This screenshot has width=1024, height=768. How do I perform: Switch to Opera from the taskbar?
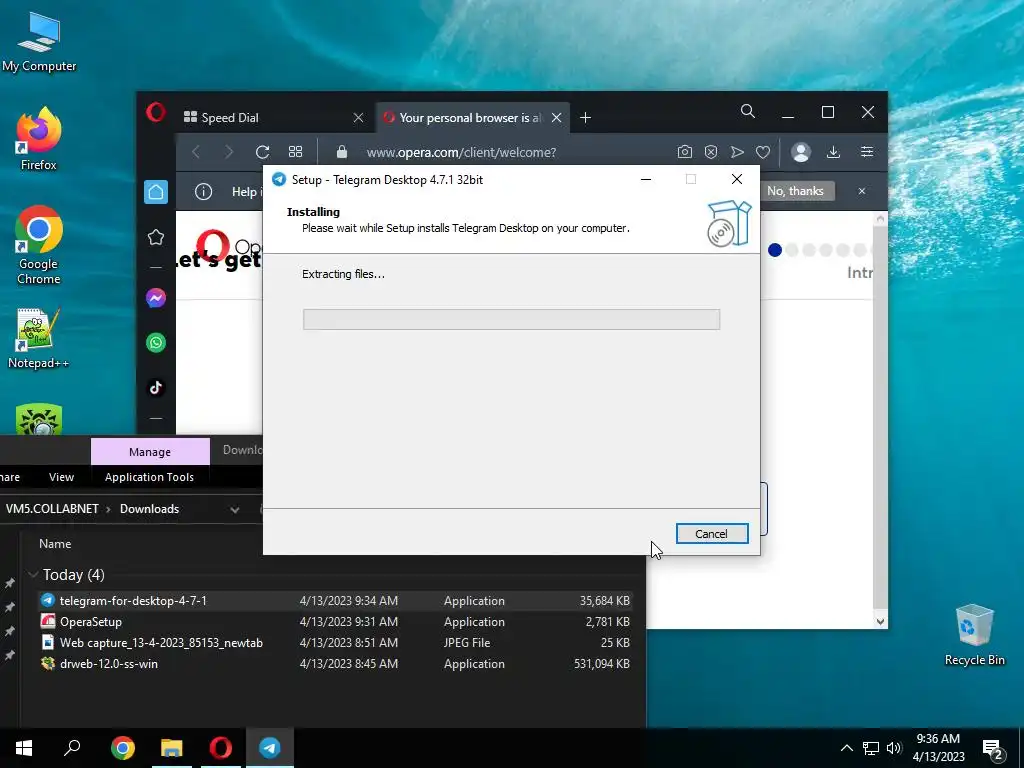(x=221, y=748)
